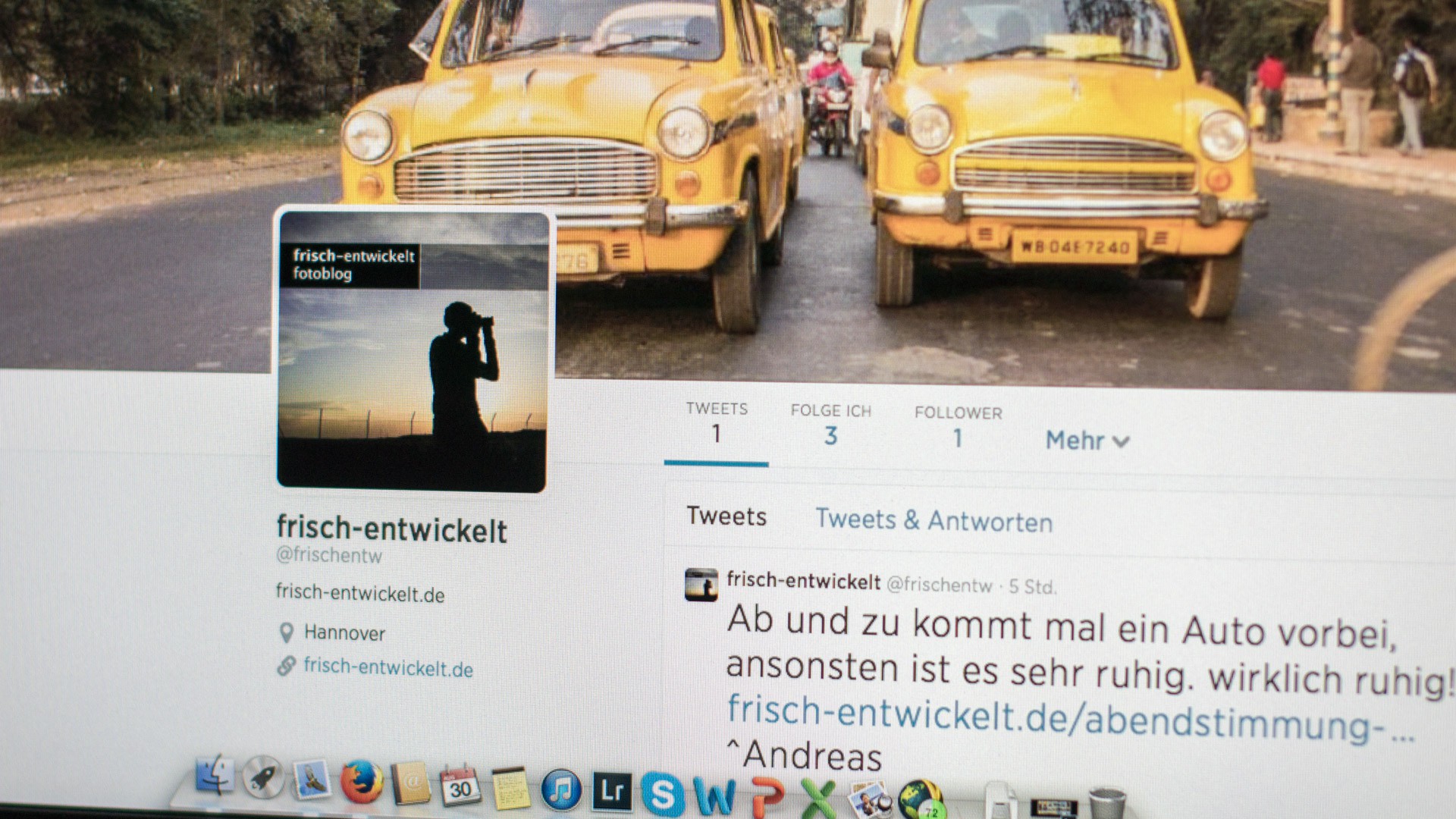The width and height of the screenshot is (1456, 819).
Task: View the FOLGE ICH following list
Action: (830, 425)
